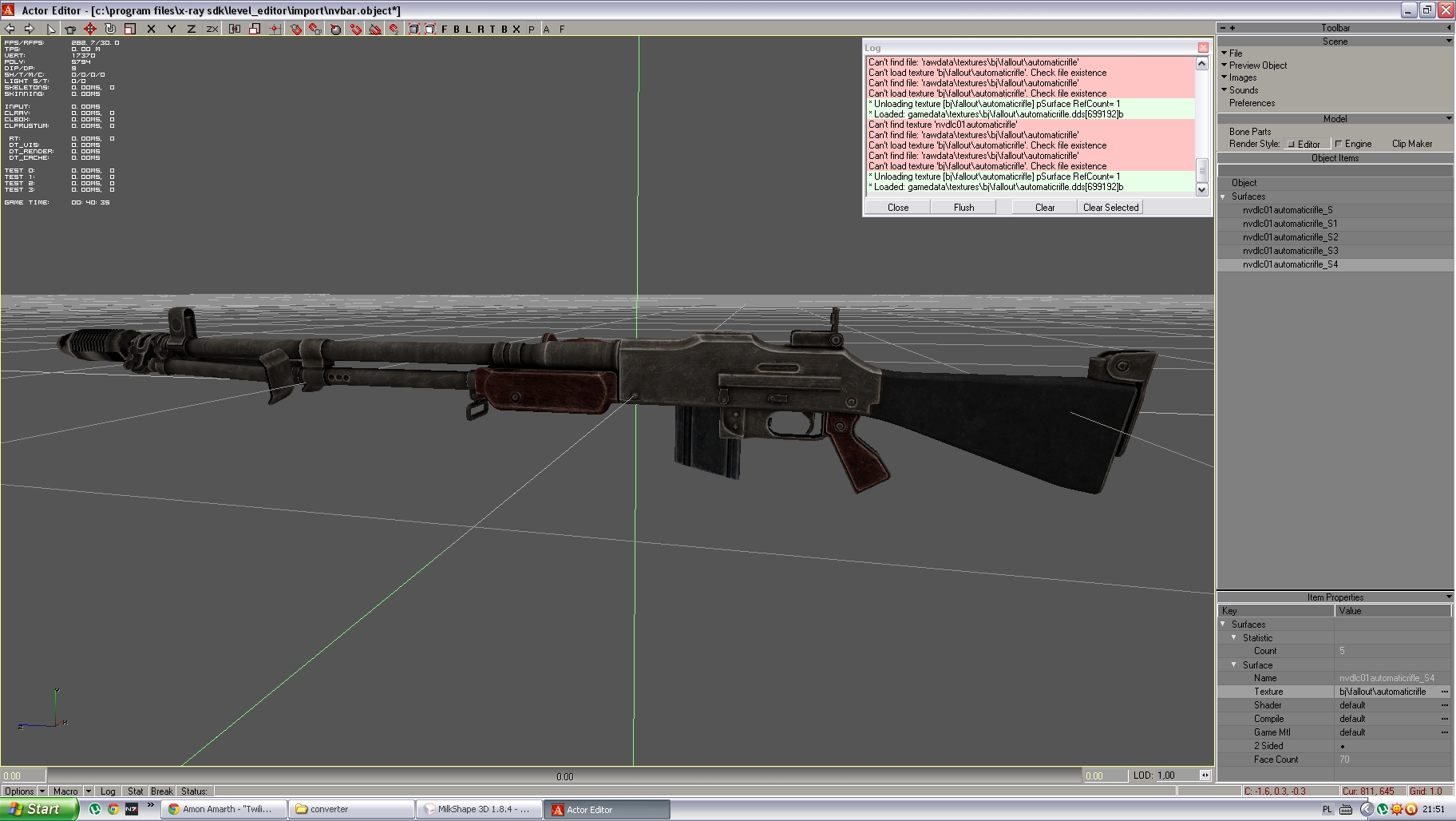Open the Shader value browse ellipsis
Viewport: 1456px width, 821px height.
(x=1444, y=705)
